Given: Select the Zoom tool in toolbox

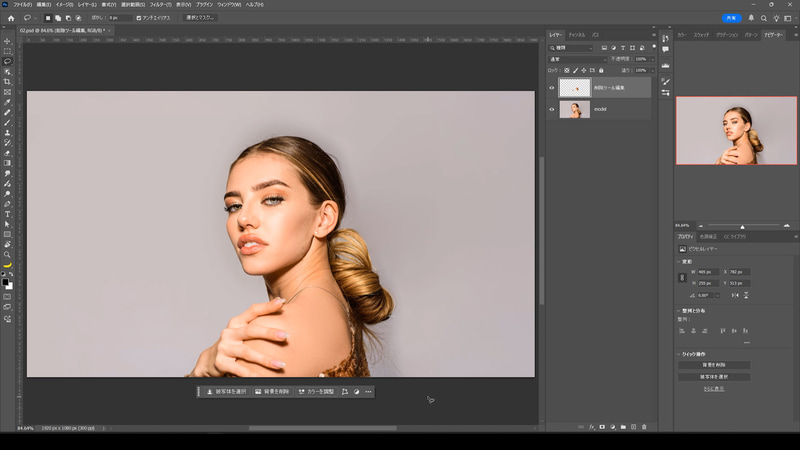Looking at the screenshot, I should 7,255.
